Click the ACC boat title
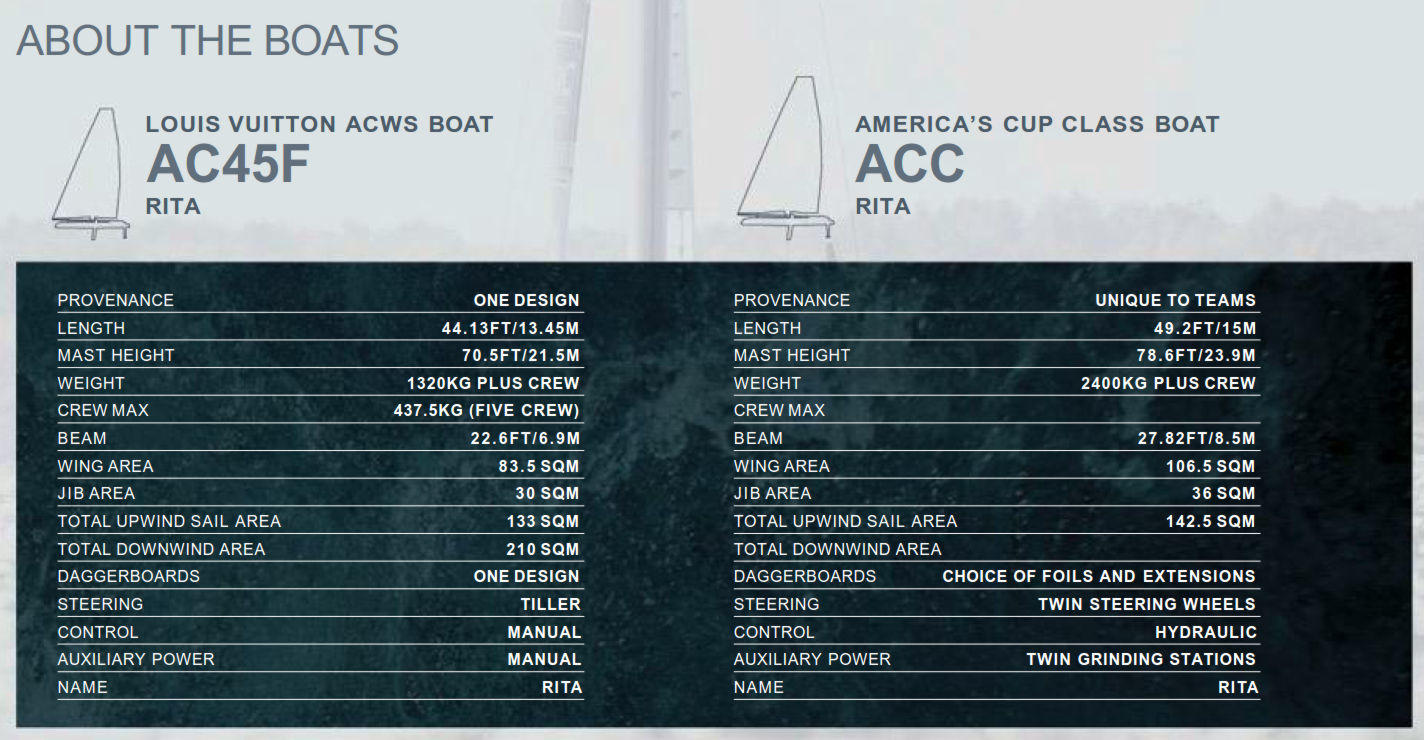This screenshot has height=740, width=1424. click(910, 164)
